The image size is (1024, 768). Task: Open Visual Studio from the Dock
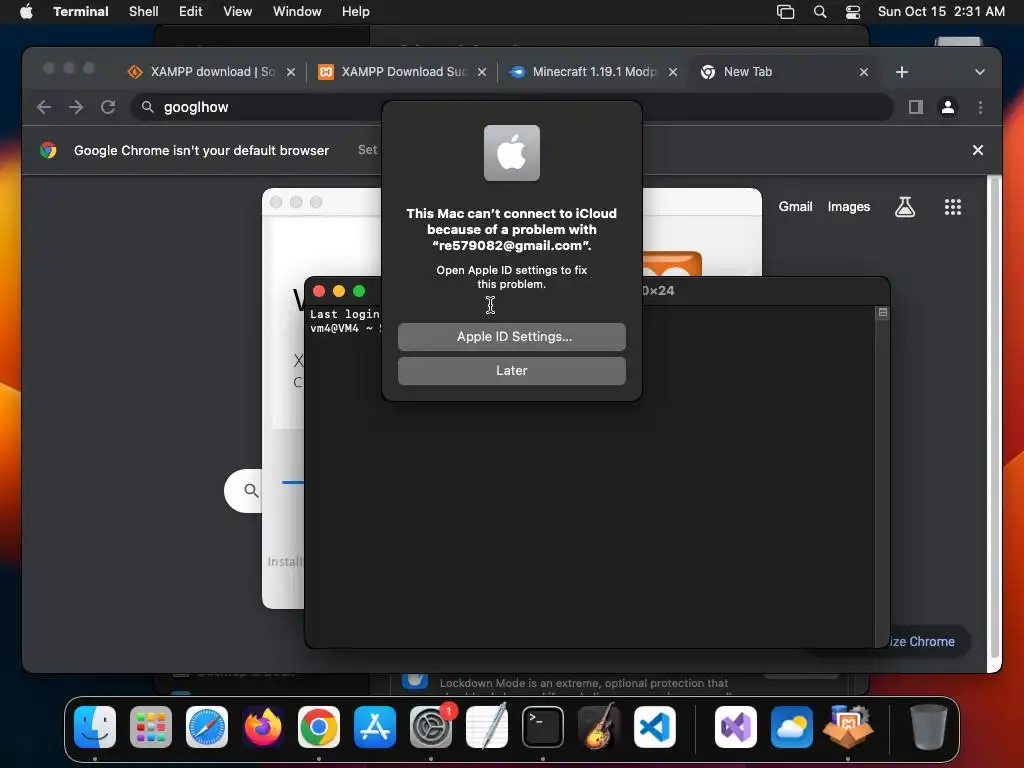736,727
